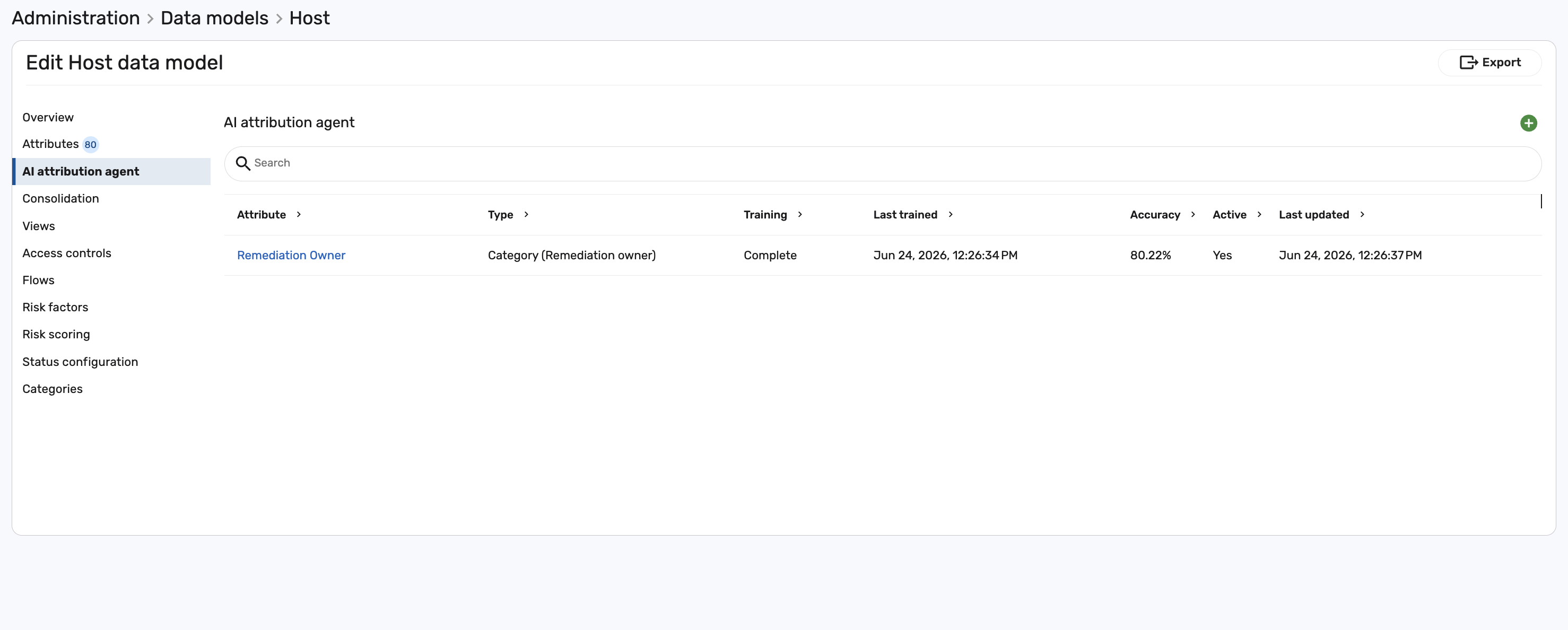Expand the Last updated column chevron
This screenshot has width=1568, height=630.
point(1362,214)
